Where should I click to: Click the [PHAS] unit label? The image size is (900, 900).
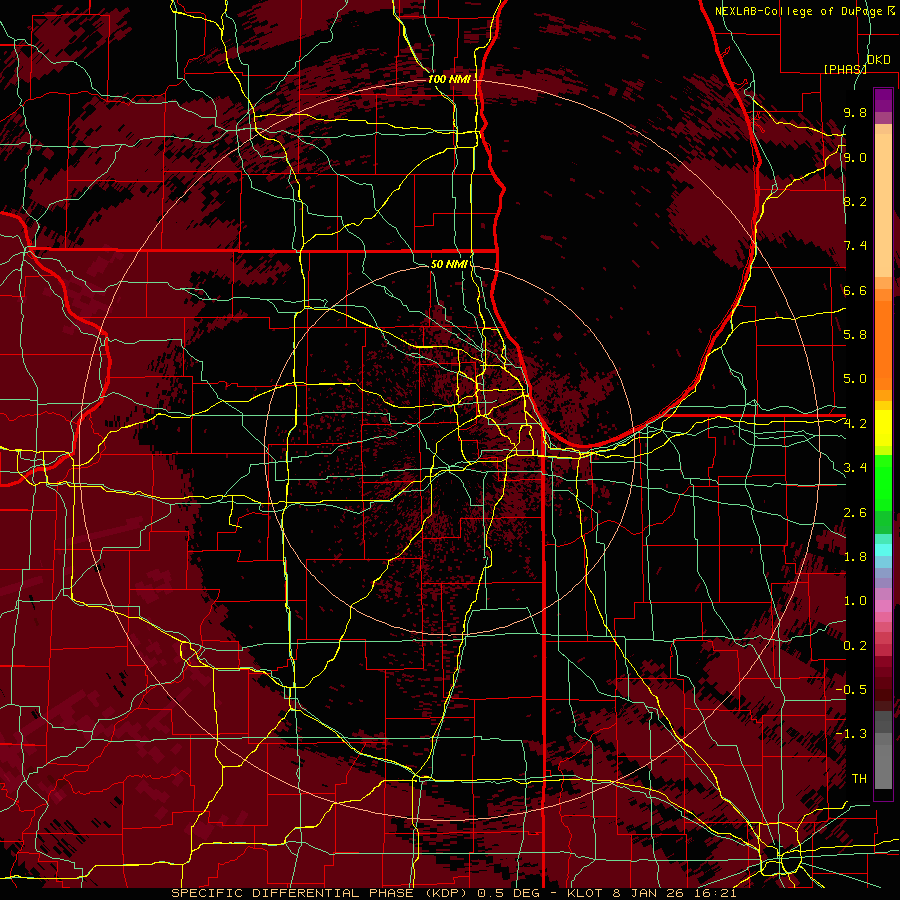(845, 69)
